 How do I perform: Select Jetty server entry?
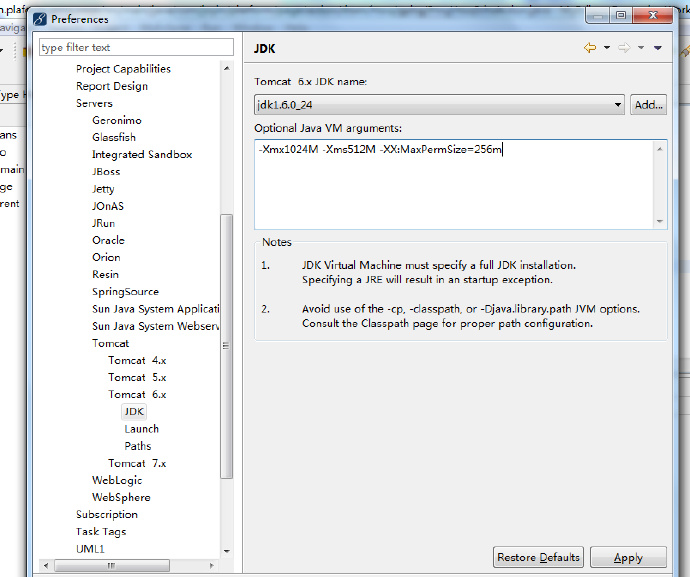tap(103, 189)
